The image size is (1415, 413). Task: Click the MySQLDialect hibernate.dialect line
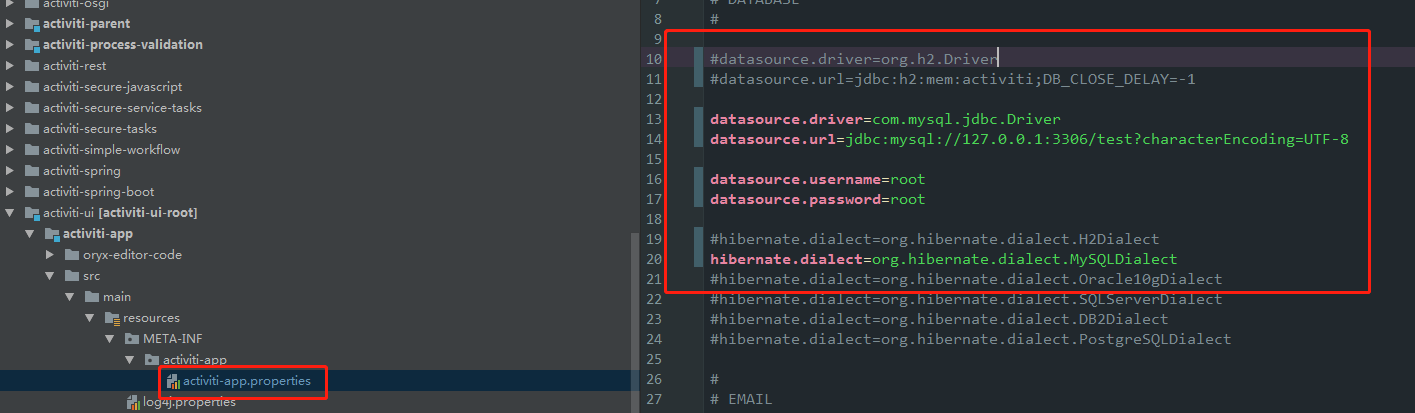pyautogui.click(x=943, y=259)
